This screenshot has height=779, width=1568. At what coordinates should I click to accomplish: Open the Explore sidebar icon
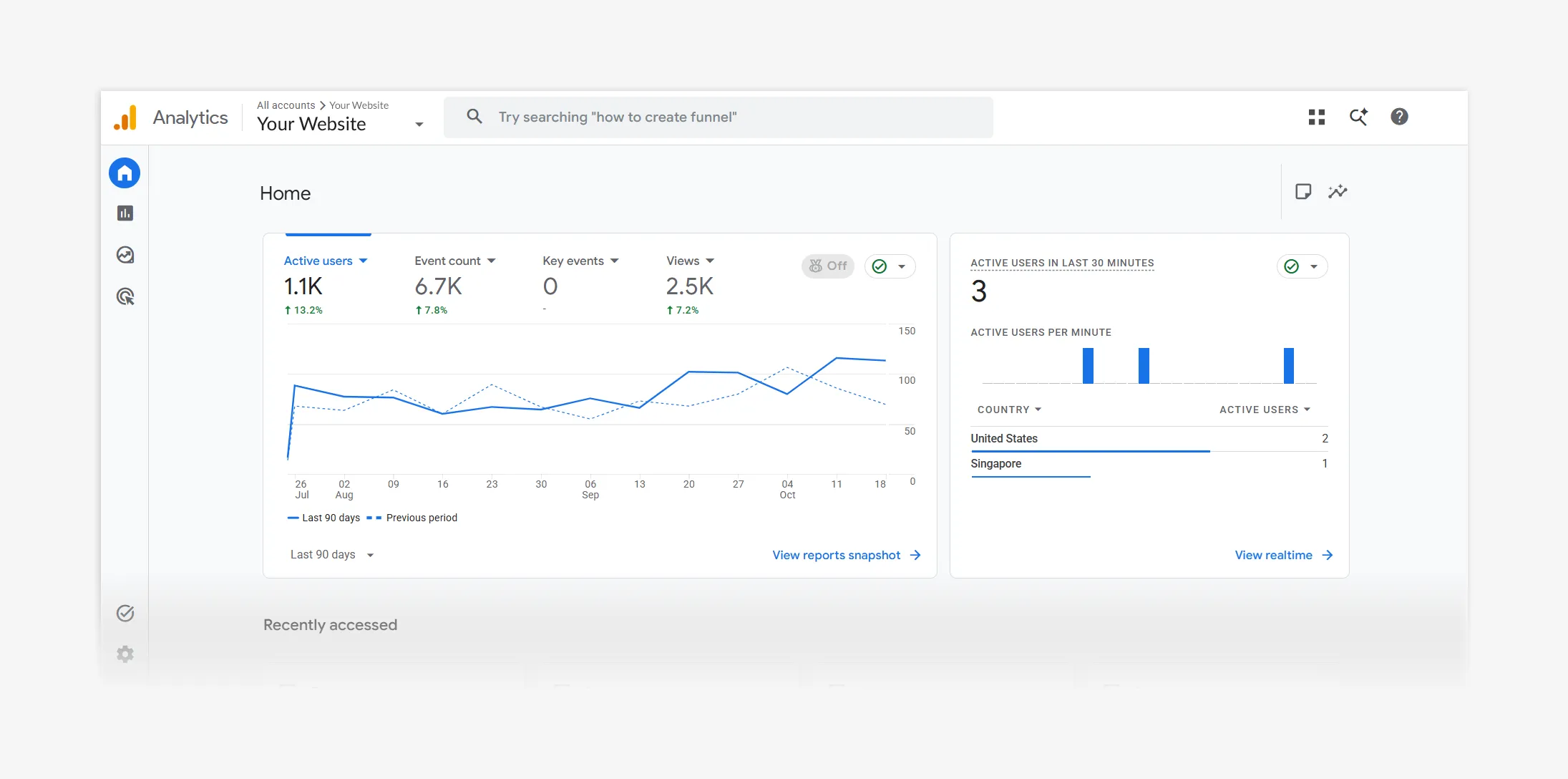125,255
